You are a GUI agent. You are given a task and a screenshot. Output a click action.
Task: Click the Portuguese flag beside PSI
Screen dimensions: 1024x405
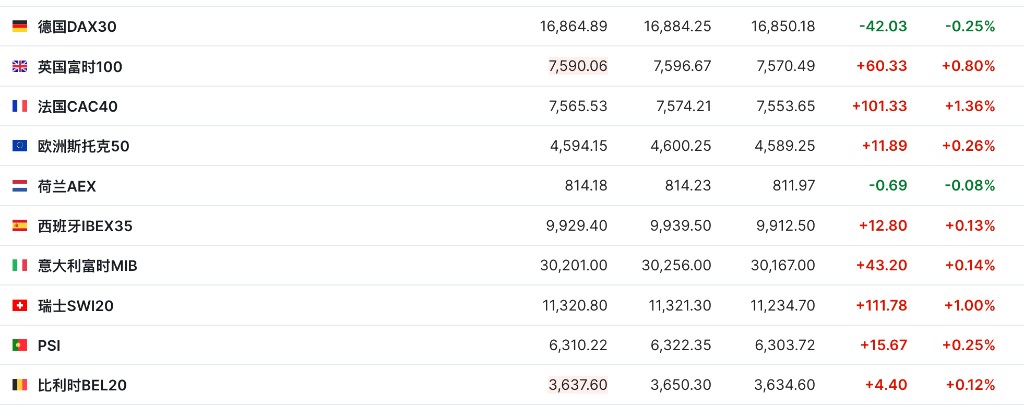tap(20, 345)
